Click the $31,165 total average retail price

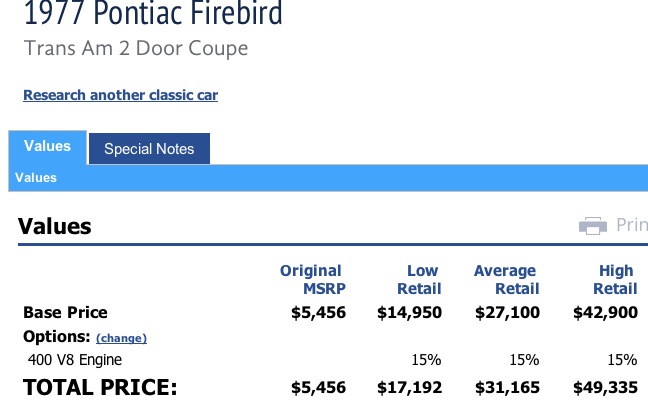pos(507,388)
